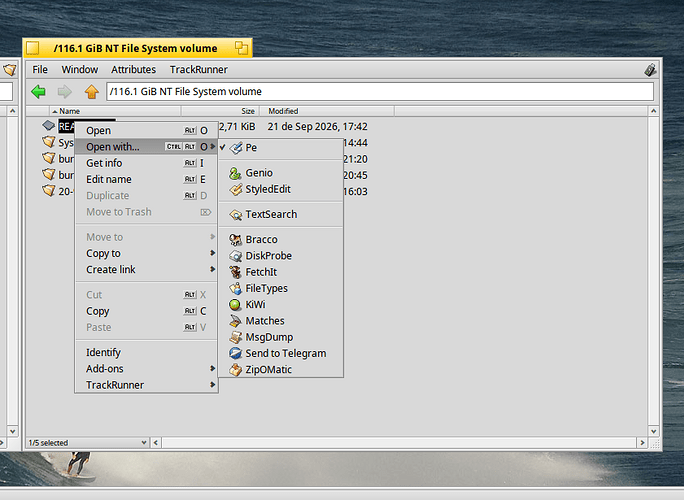This screenshot has height=500, width=684.
Task: Open the Window menu
Action: 79,70
